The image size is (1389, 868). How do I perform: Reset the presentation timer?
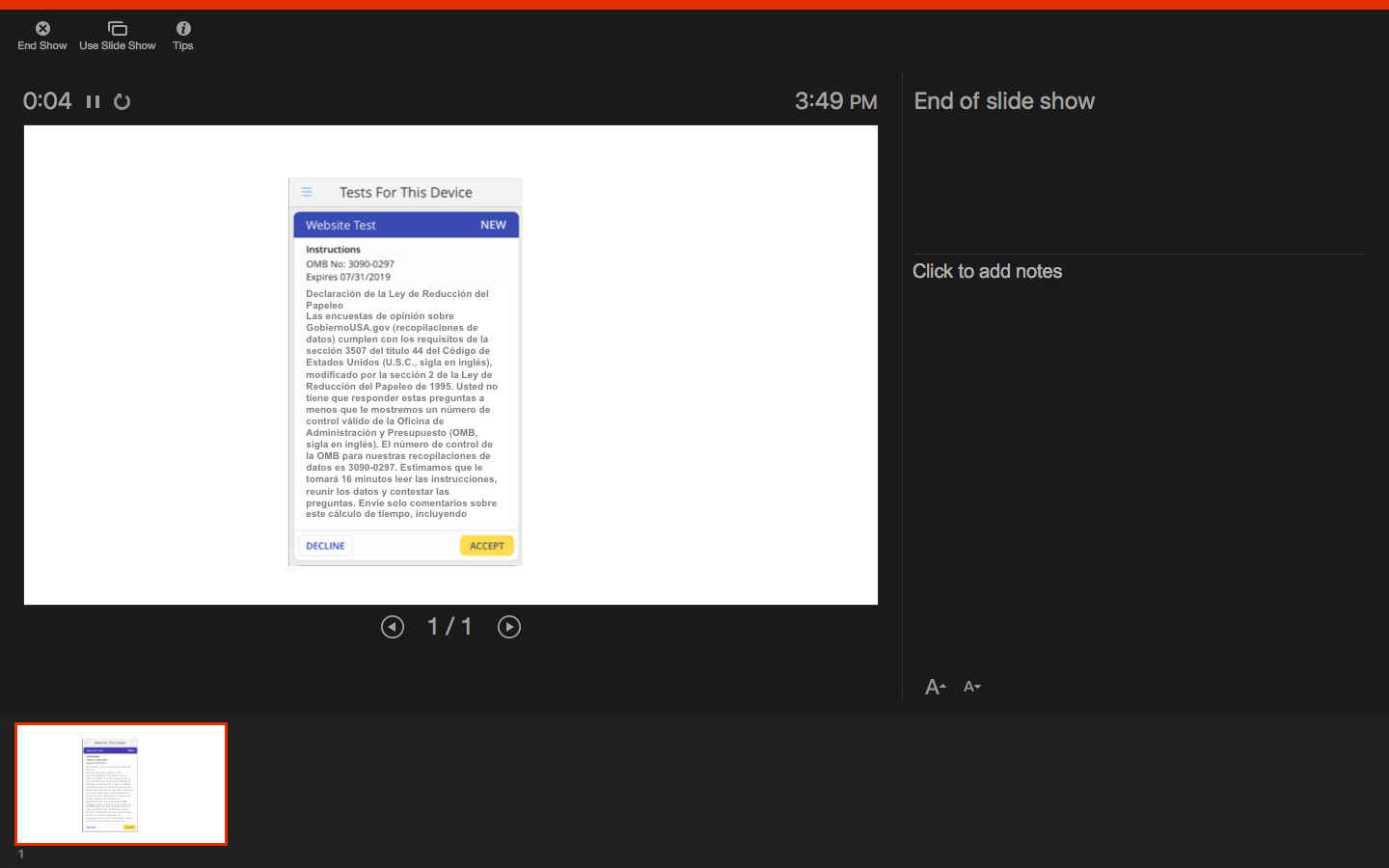click(122, 101)
